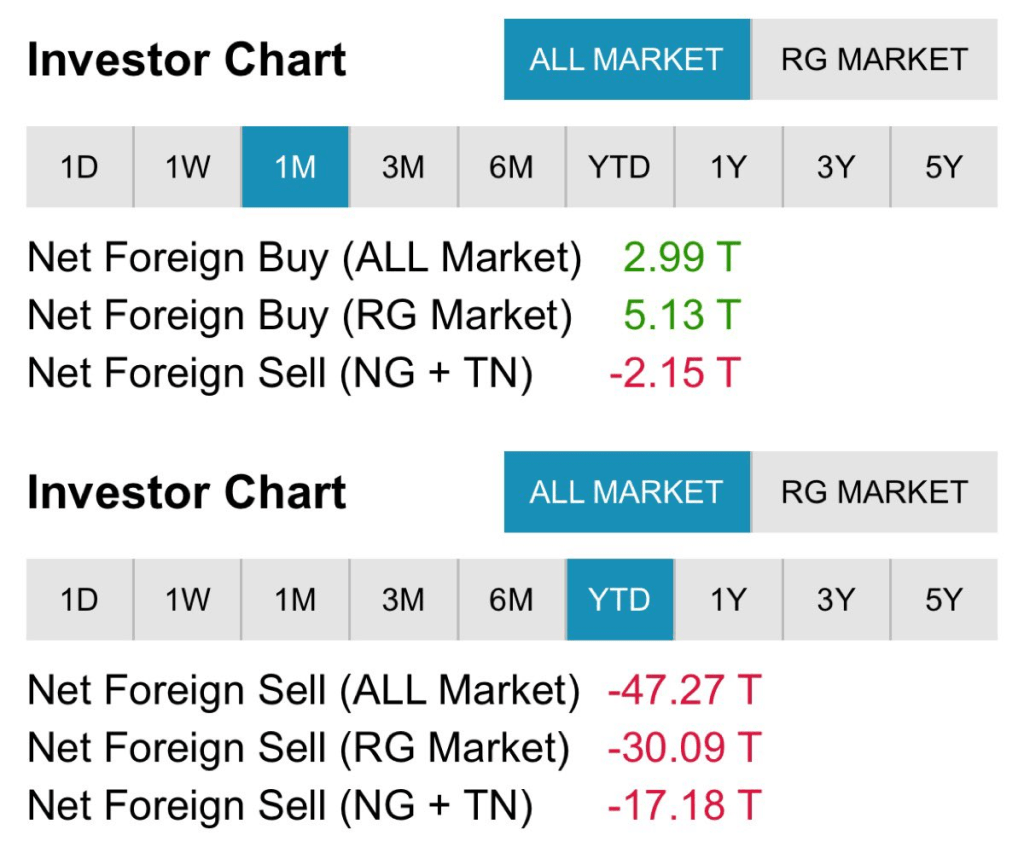Screen dimensions: 1024x847
Task: Choose 1Y range in bottom chart
Action: tap(728, 599)
